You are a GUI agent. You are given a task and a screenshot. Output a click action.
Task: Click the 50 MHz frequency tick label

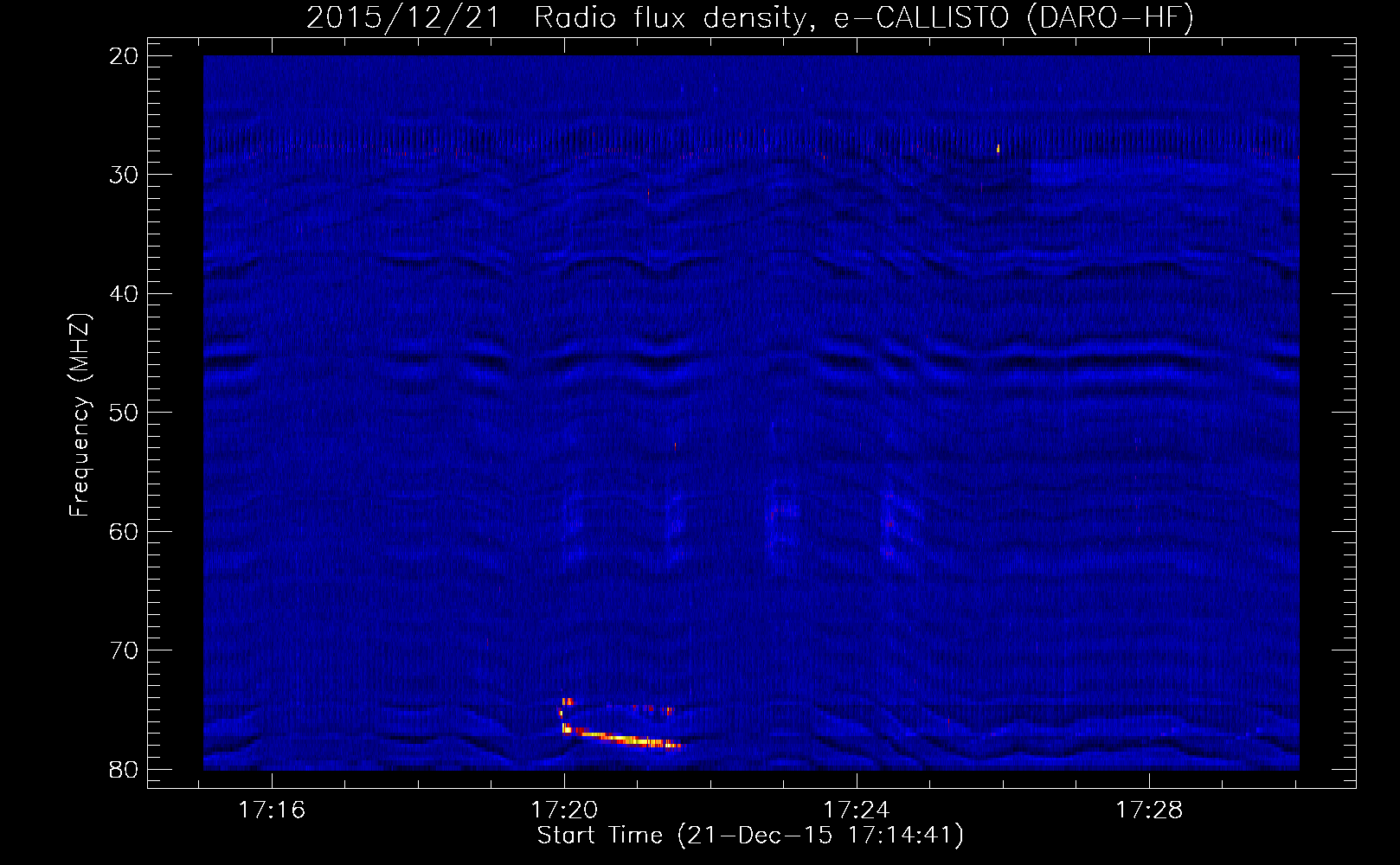(125, 413)
